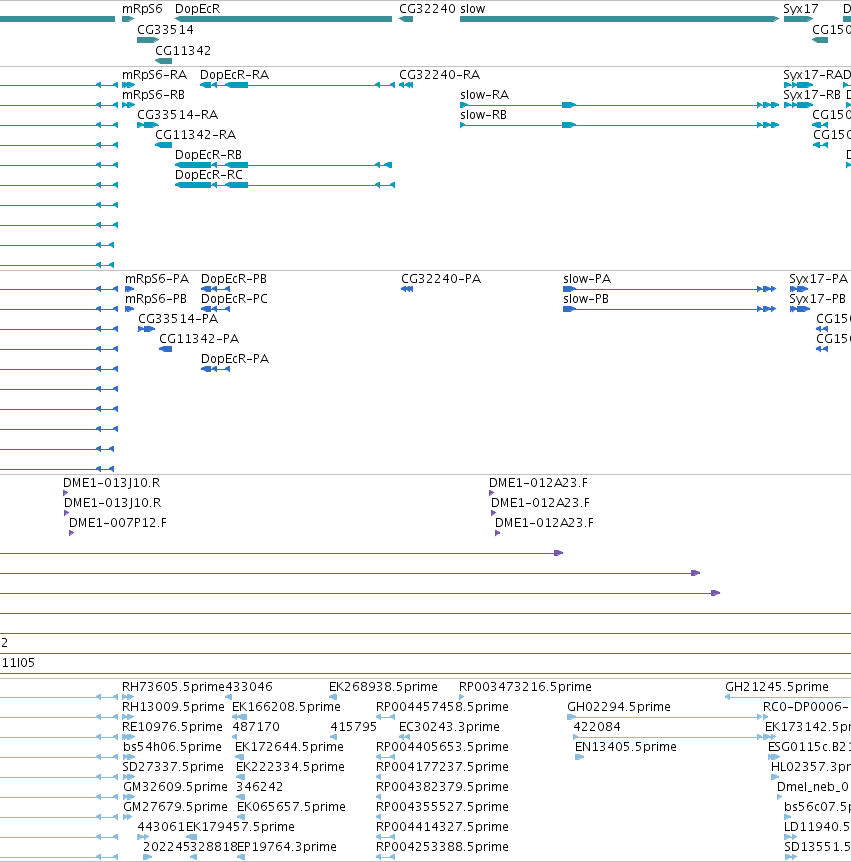Open EST EK268938.5prime

click(x=383, y=687)
